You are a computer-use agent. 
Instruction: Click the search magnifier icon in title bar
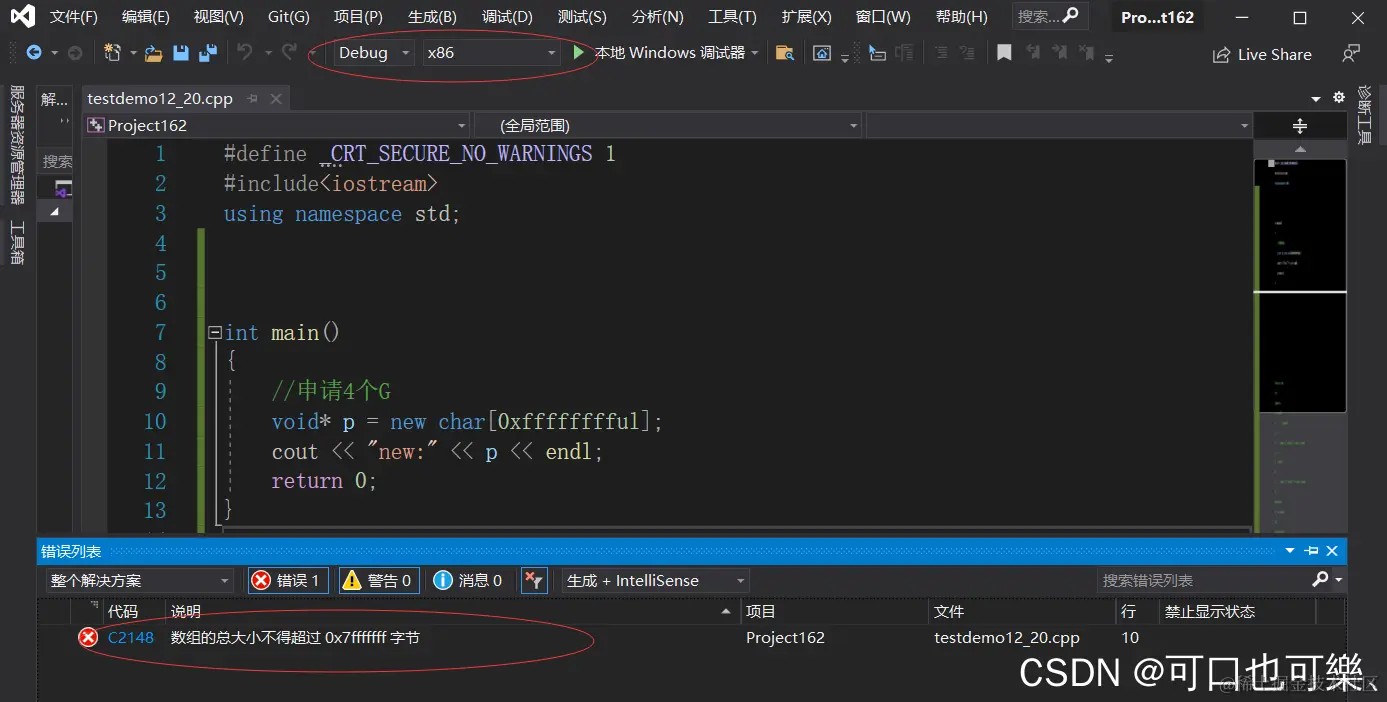coord(1071,15)
